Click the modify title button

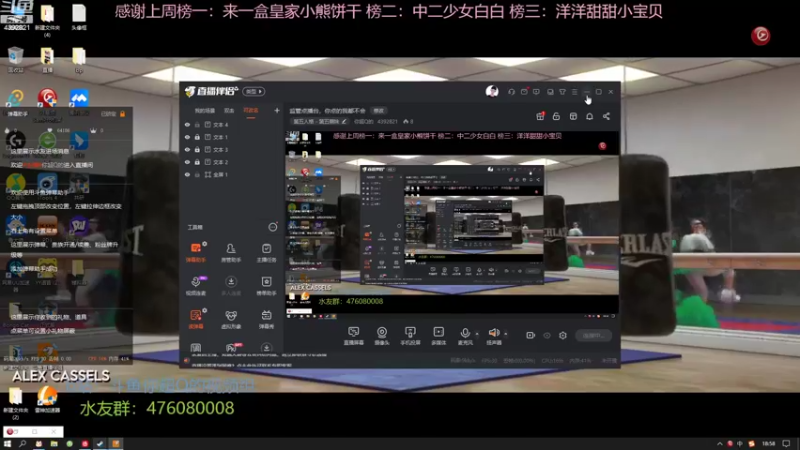pos(379,111)
